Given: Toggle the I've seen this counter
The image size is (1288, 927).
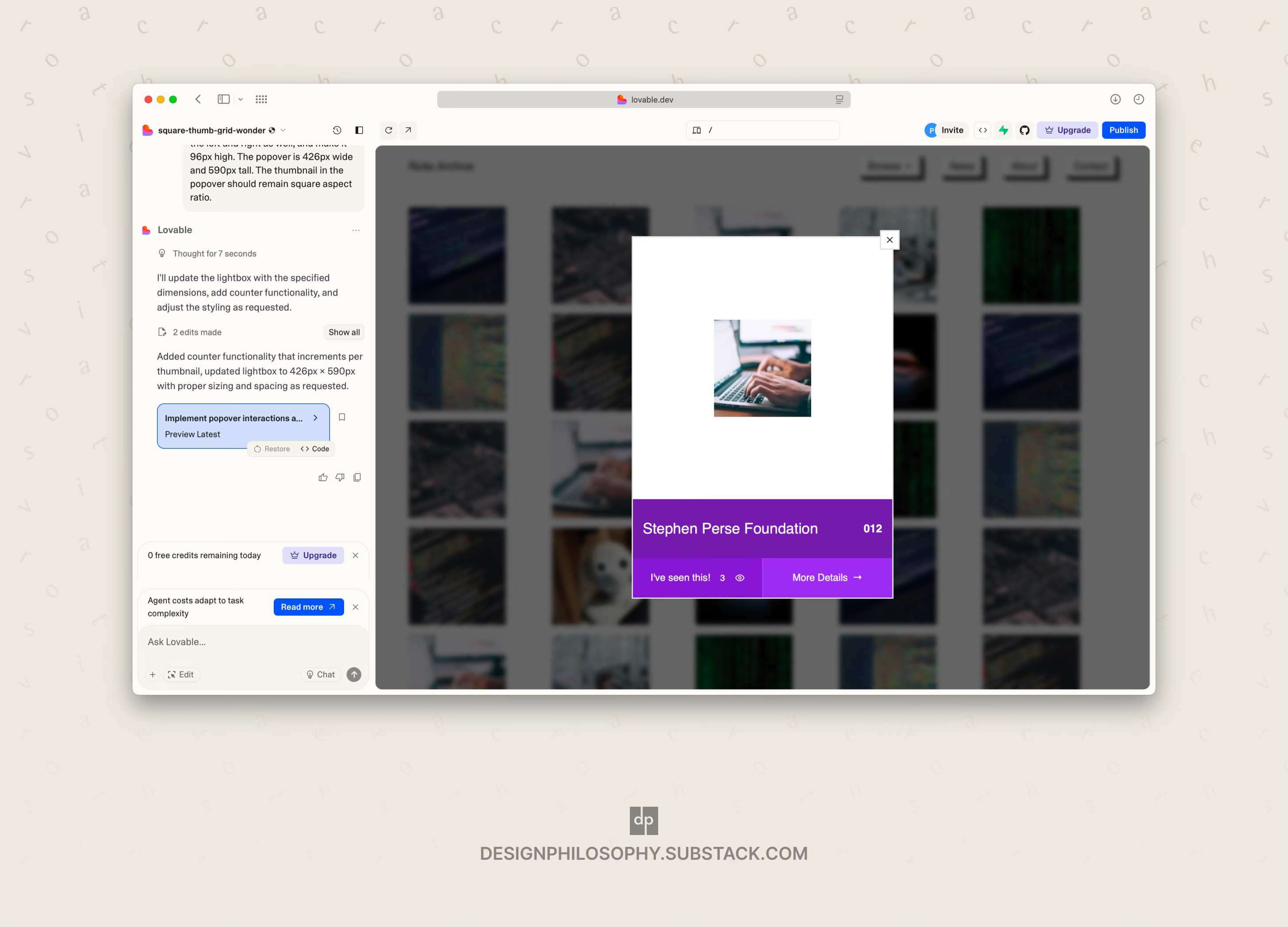Looking at the screenshot, I should click(697, 578).
